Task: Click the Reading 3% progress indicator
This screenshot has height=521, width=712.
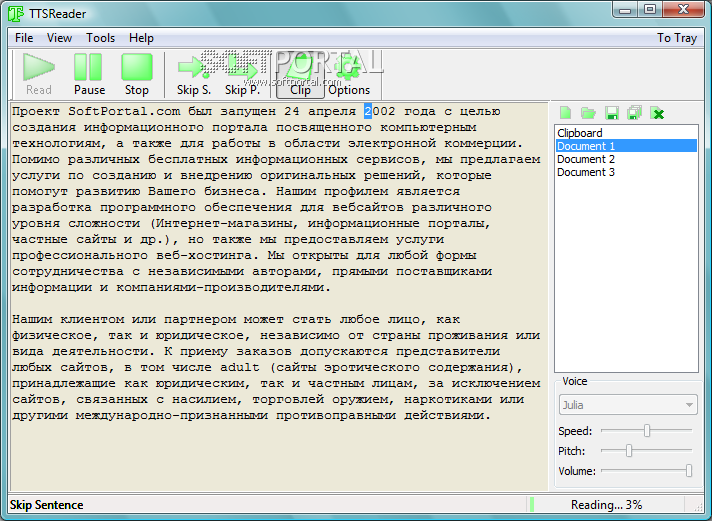Action: (606, 505)
